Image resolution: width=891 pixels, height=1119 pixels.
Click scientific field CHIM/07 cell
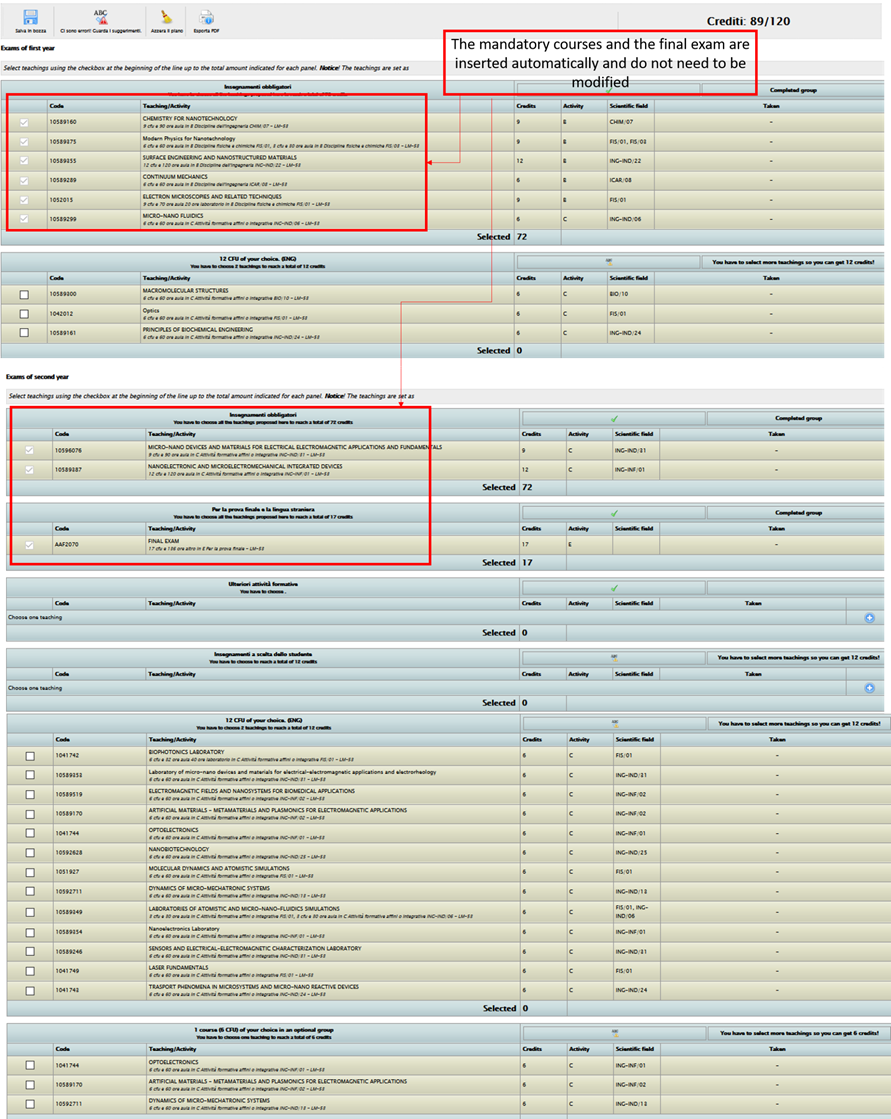coord(621,122)
